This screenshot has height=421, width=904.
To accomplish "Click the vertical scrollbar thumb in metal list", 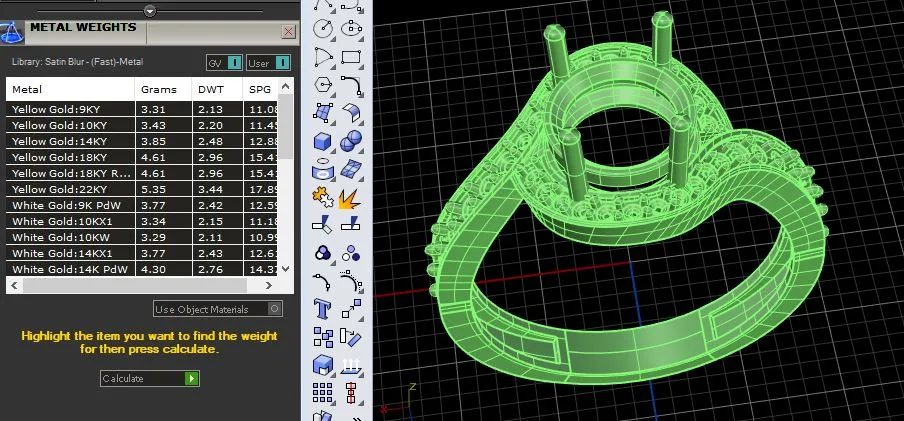I will point(285,127).
